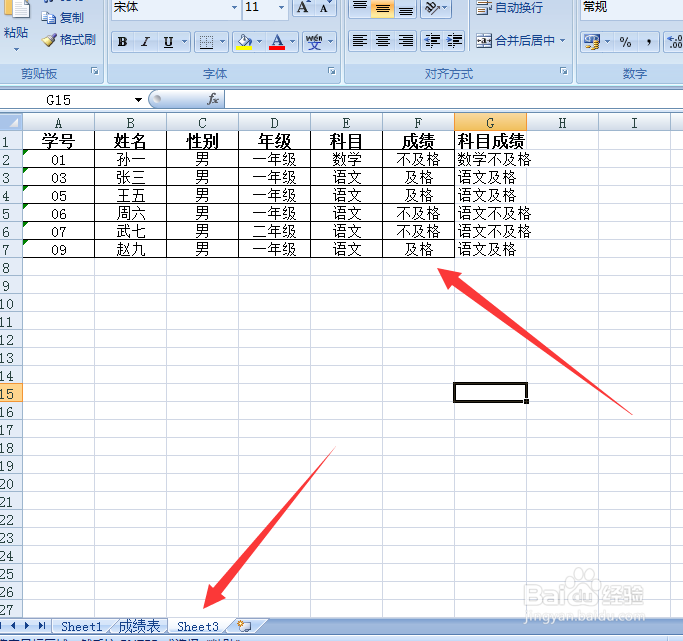683x641 pixels.
Task: Click into the formula bar
Action: pyautogui.click(x=453, y=100)
